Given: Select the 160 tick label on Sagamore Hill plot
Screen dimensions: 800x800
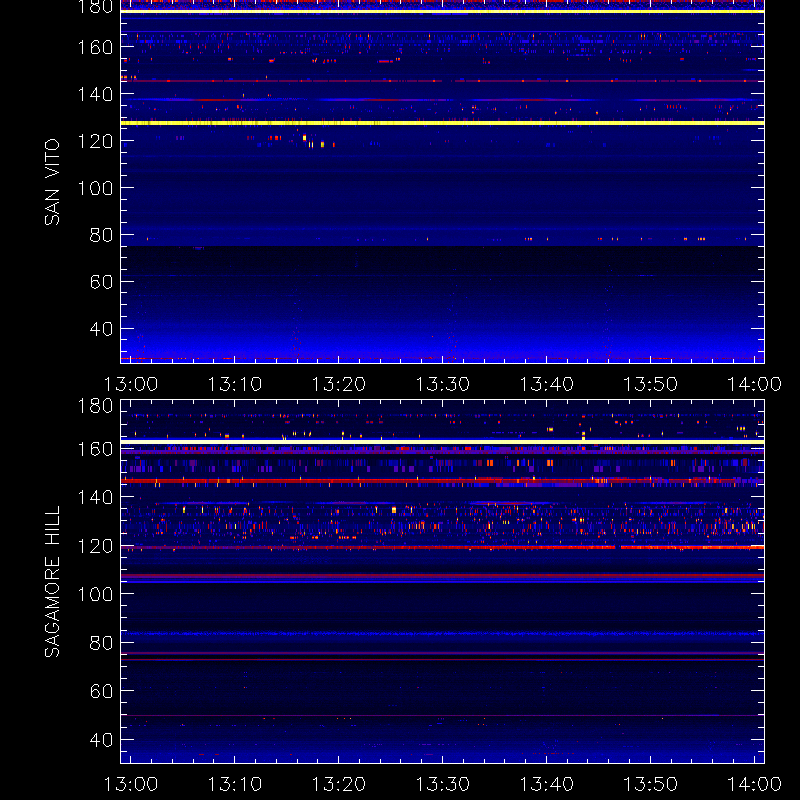Looking at the screenshot, I should [x=95, y=449].
